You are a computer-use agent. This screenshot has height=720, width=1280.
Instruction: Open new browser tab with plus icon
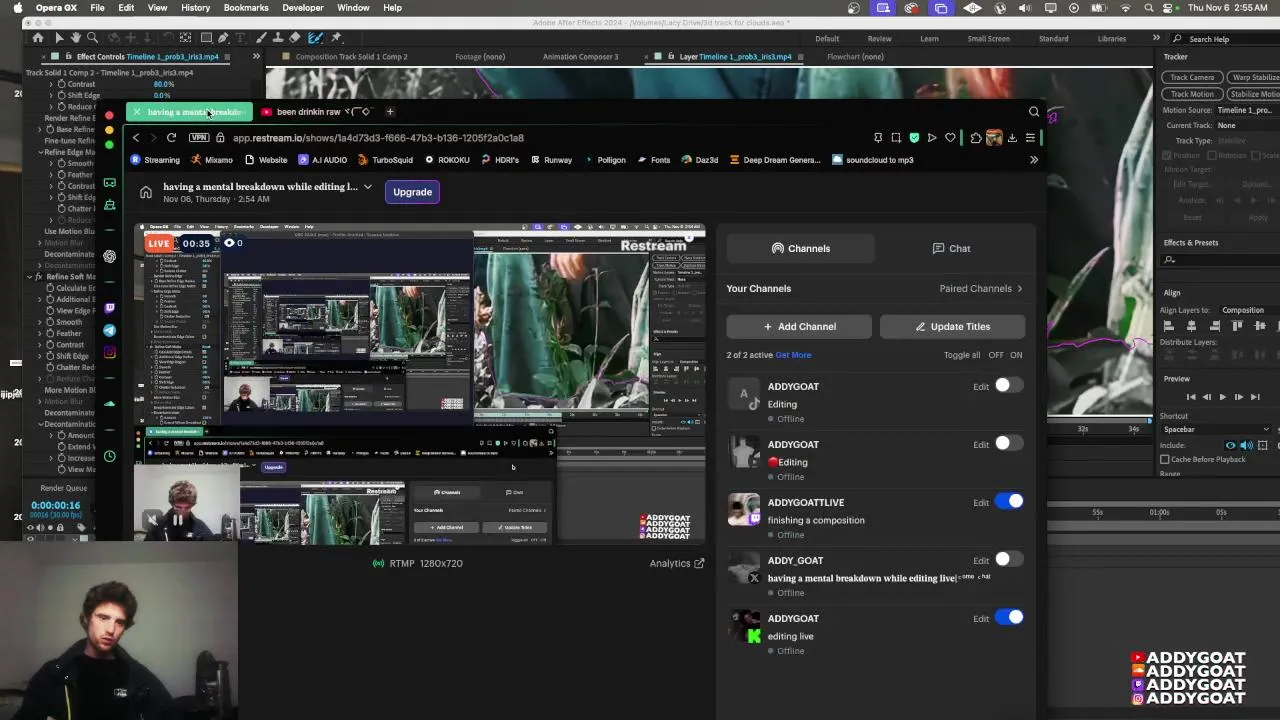[x=390, y=112]
